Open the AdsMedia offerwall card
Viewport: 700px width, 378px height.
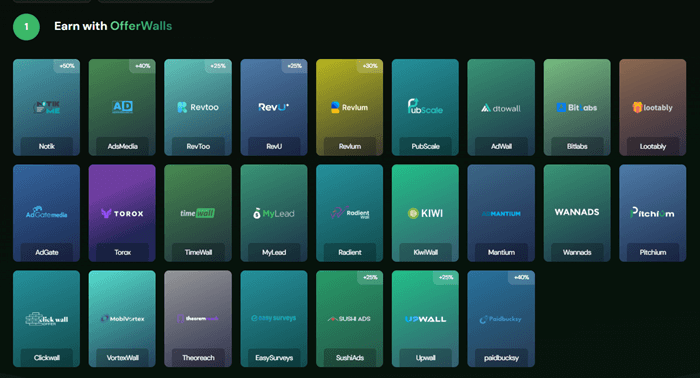(x=122, y=107)
